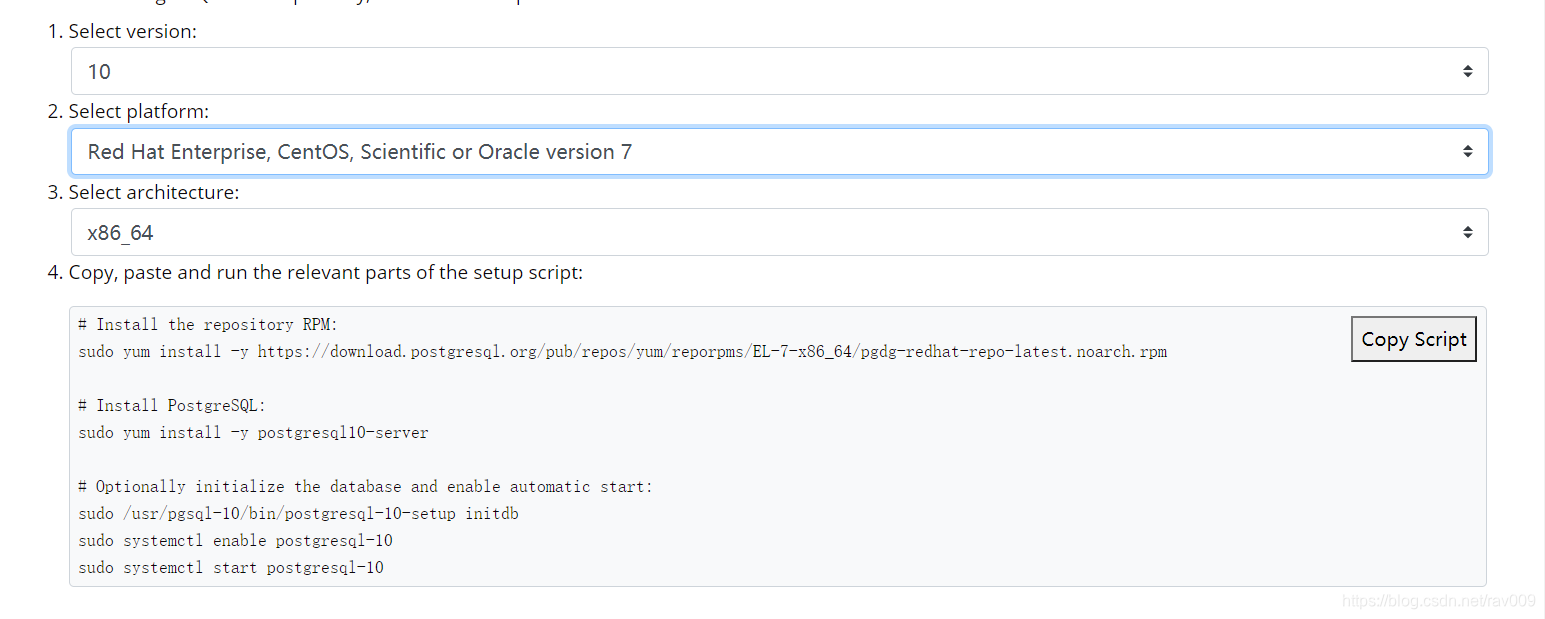The height and width of the screenshot is (619, 1545).
Task: Click the systemctl start postgresql-10 line
Action: [231, 568]
